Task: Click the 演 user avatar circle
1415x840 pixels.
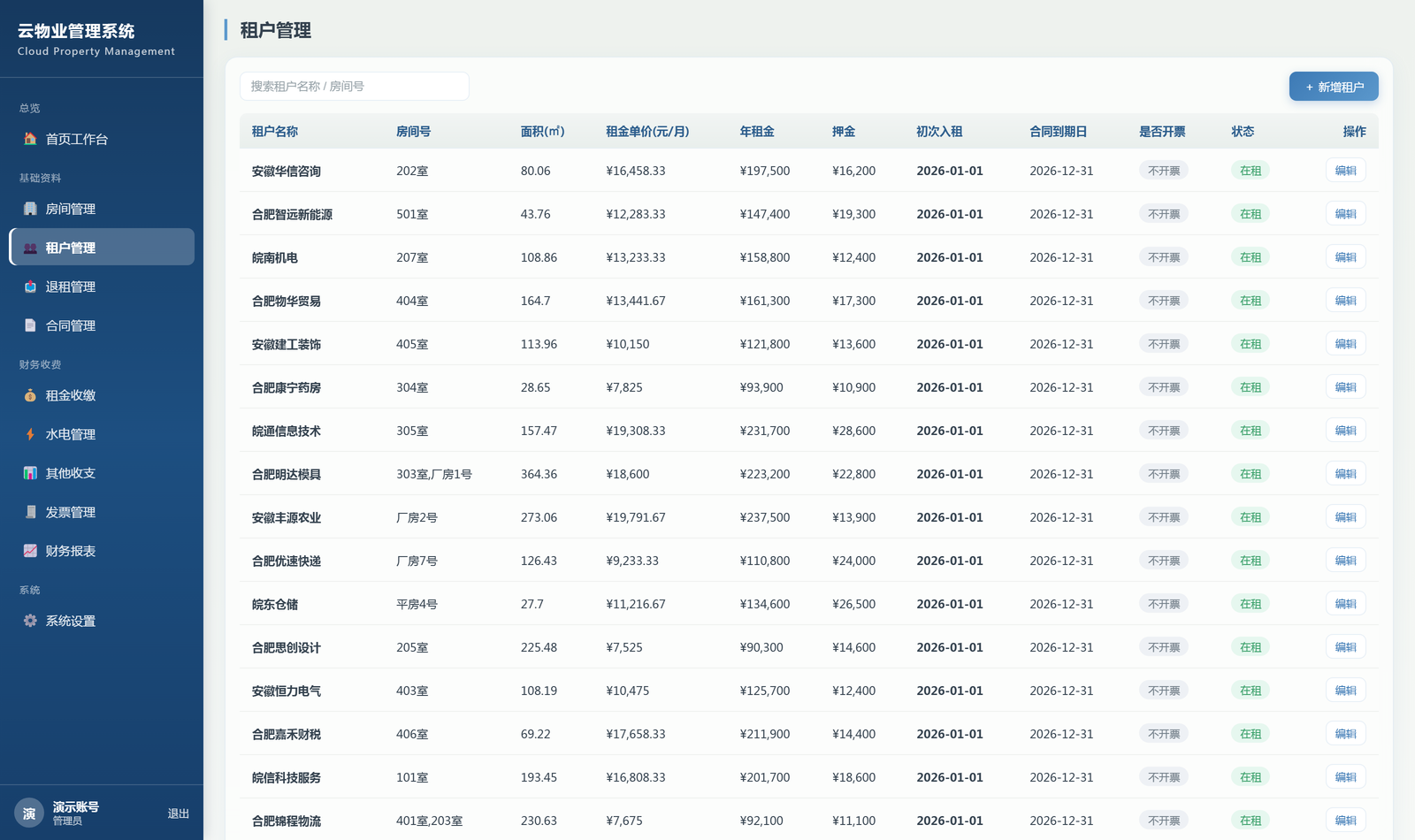Action: [29, 813]
